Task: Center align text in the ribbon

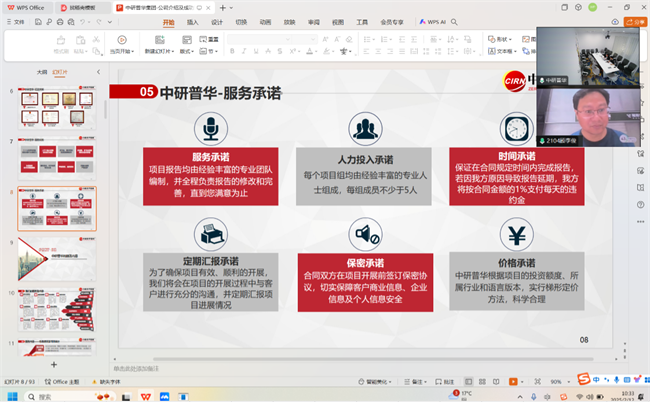Action: [378, 51]
